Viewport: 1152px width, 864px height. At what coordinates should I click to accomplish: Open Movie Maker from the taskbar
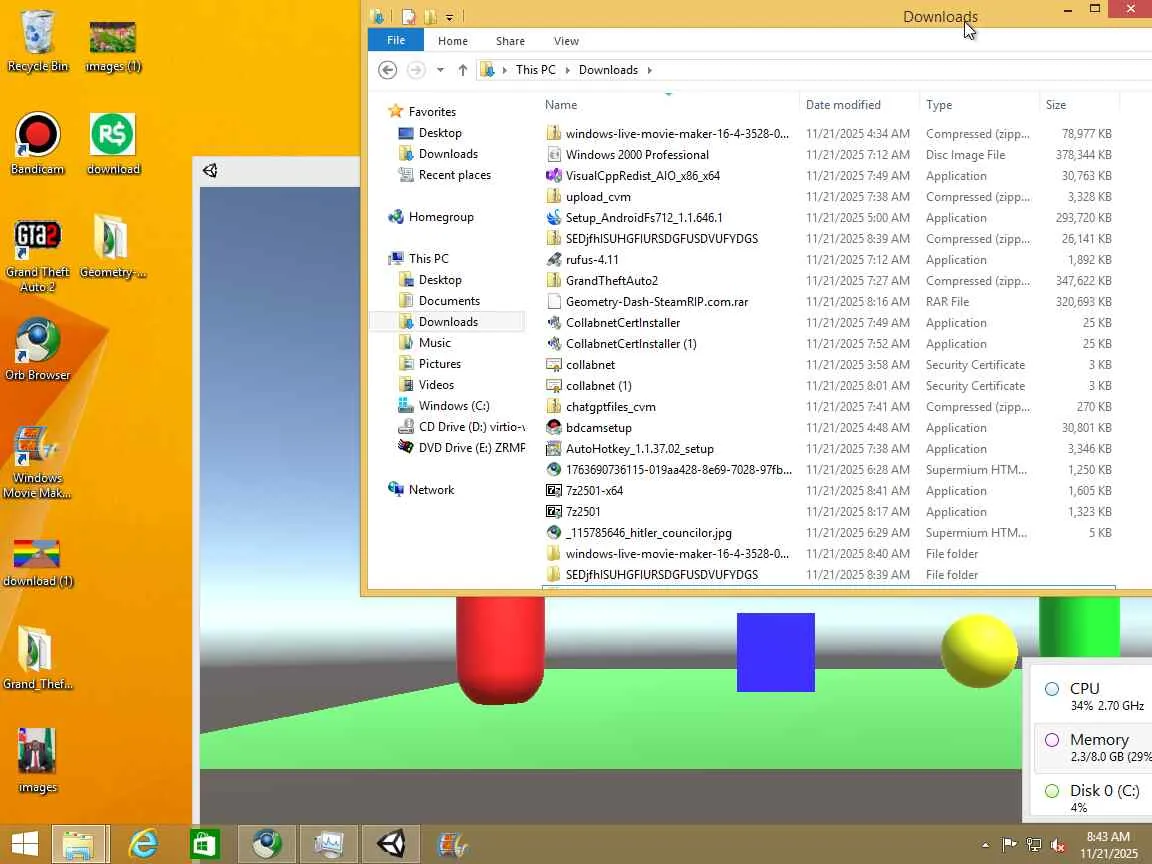click(453, 843)
